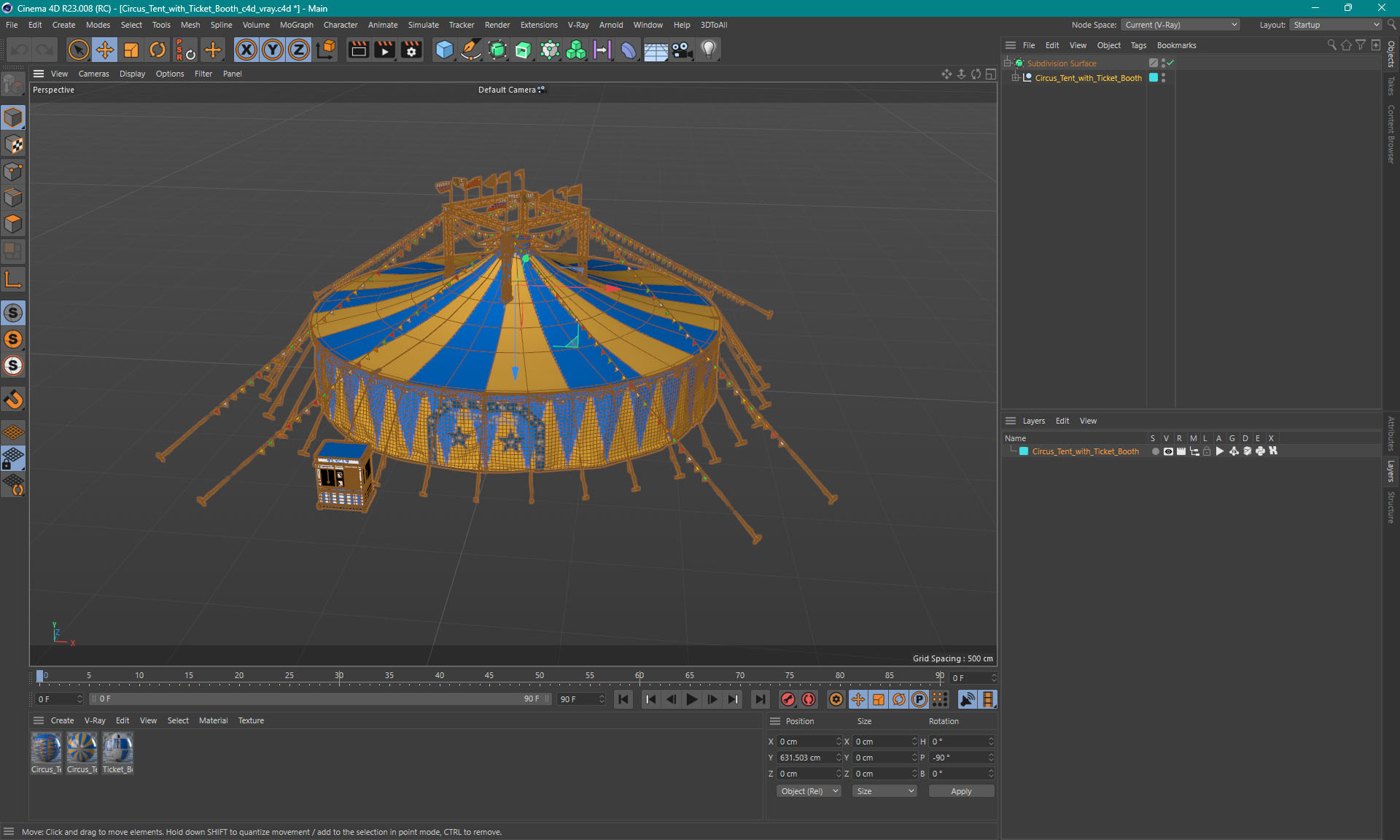Enable Axis mode tool
Image resolution: width=1400 pixels, height=840 pixels.
pyautogui.click(x=13, y=279)
